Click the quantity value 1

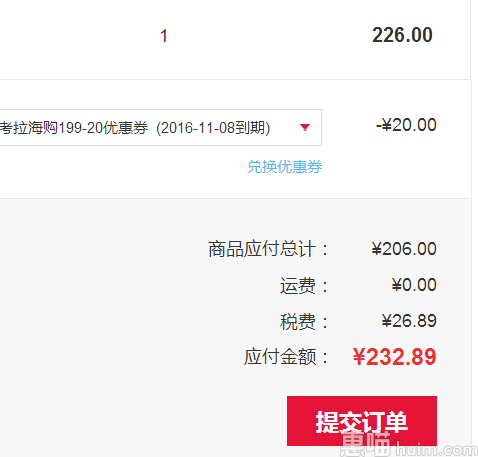point(164,36)
